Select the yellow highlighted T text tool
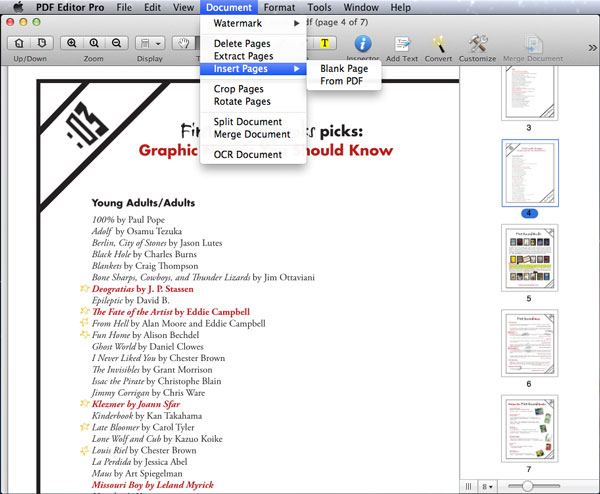Image resolution: width=600 pixels, height=494 pixels. [x=324, y=43]
